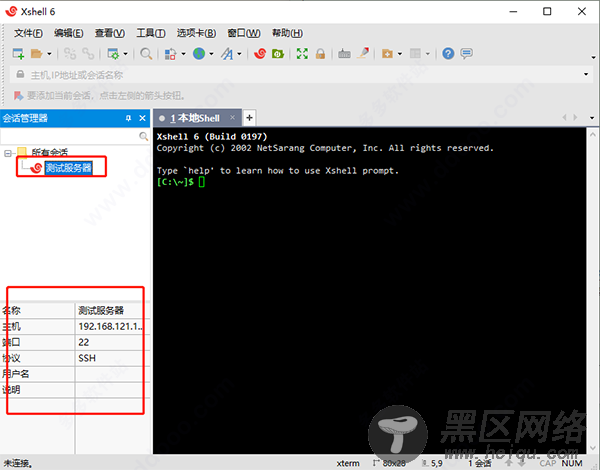This screenshot has width=600, height=470.
Task: Close the 本地Shell tab
Action: click(x=233, y=118)
